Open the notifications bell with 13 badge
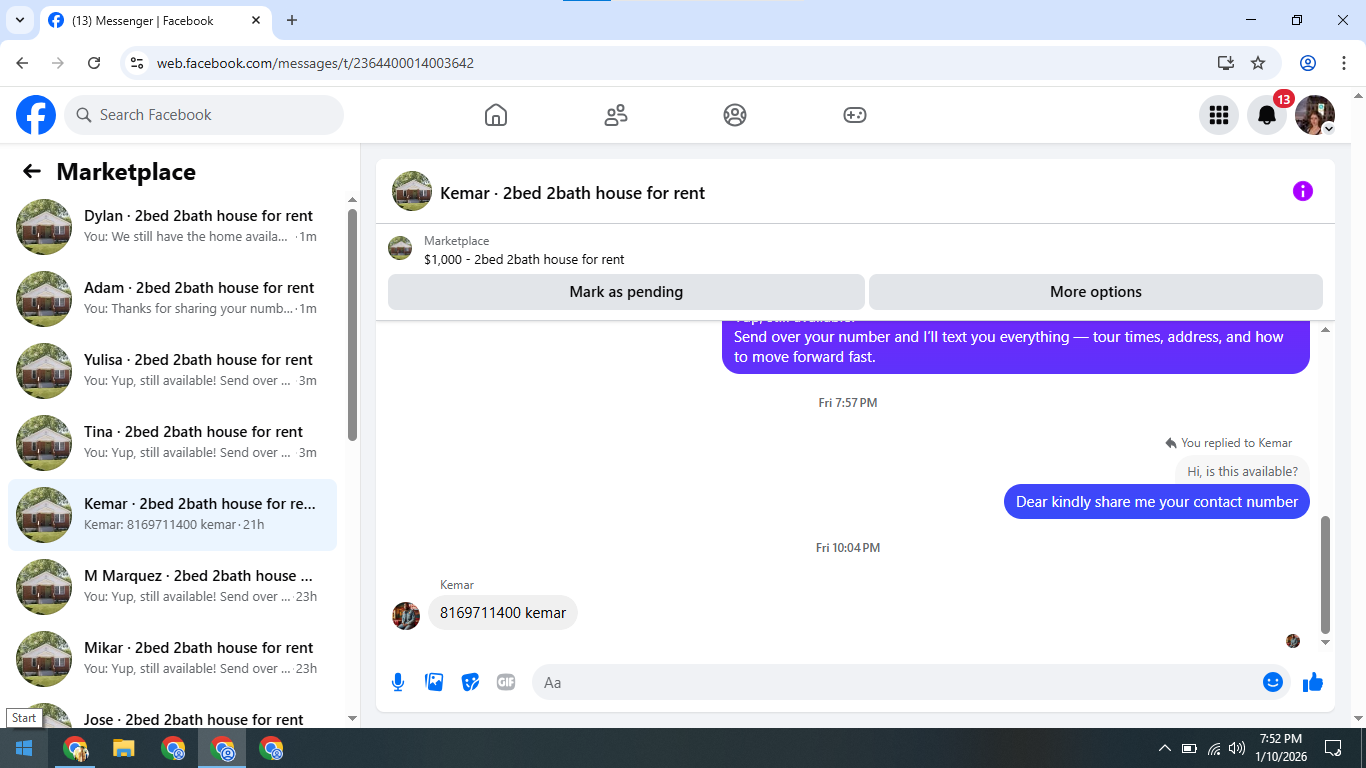The image size is (1366, 768). 1267,115
